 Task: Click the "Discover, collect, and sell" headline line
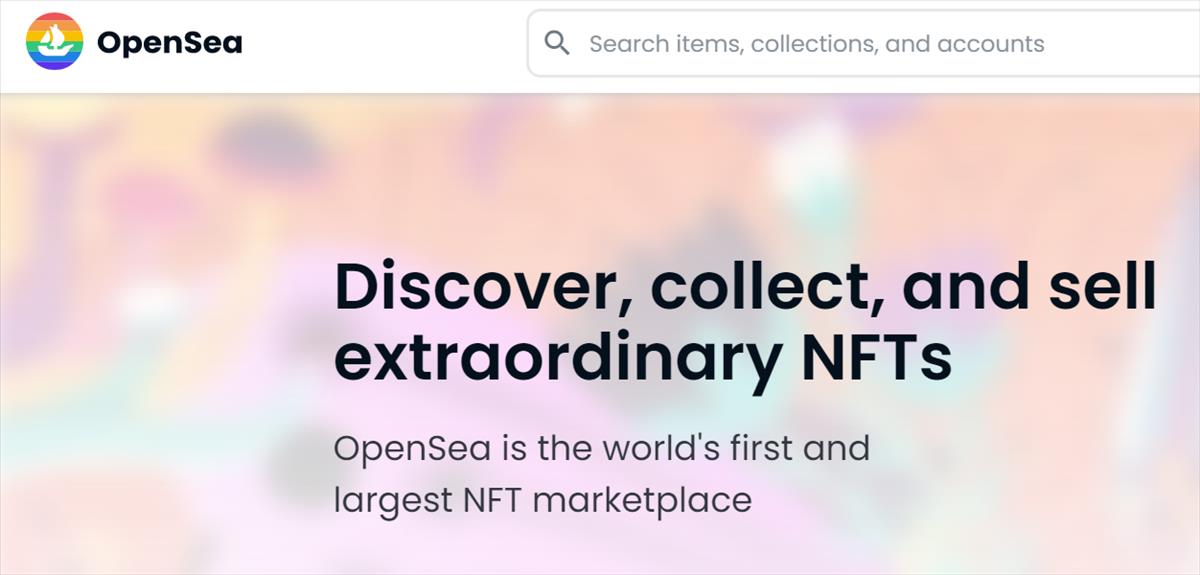[745, 286]
